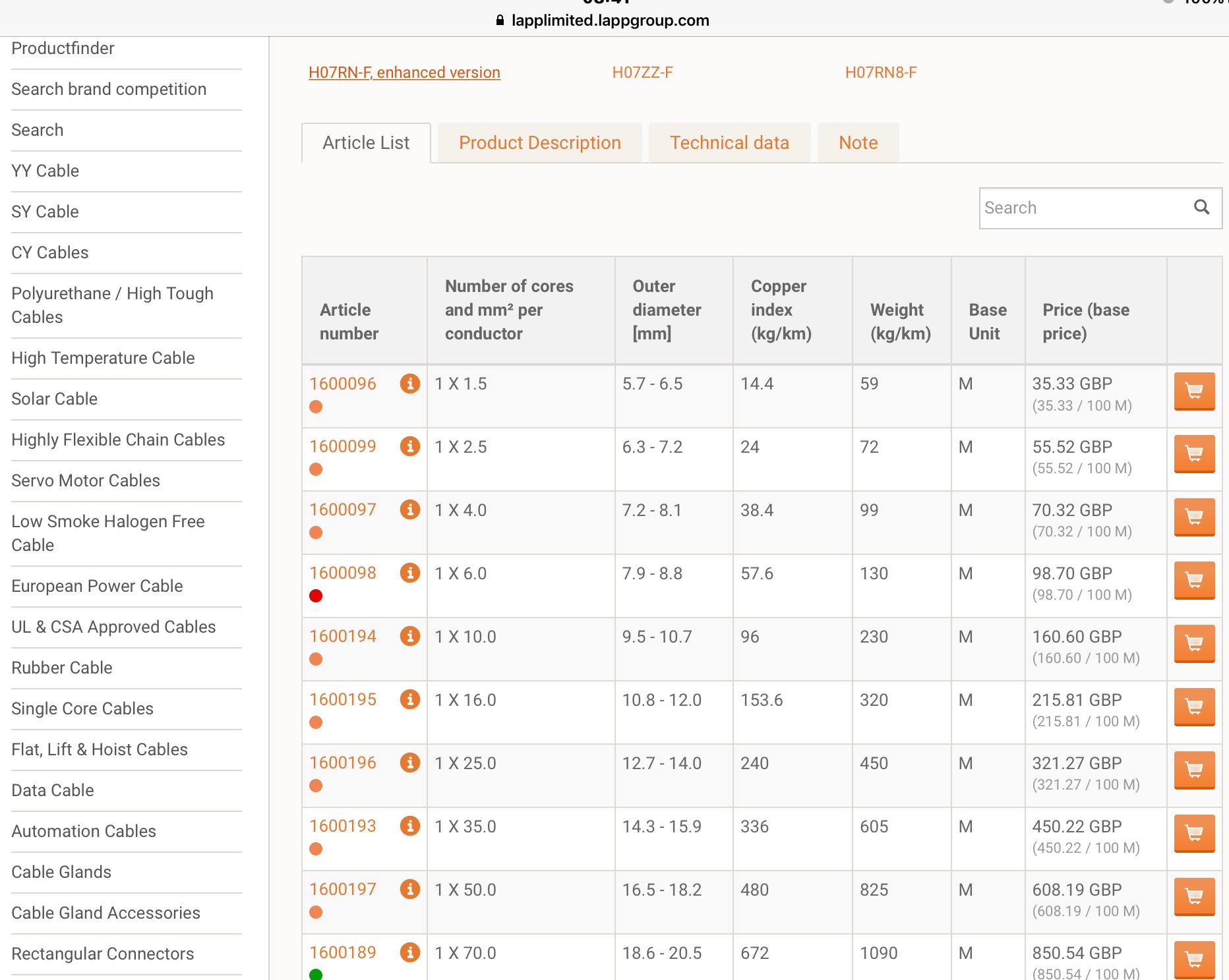
Task: Add article 1600096 to cart
Action: (x=1194, y=391)
